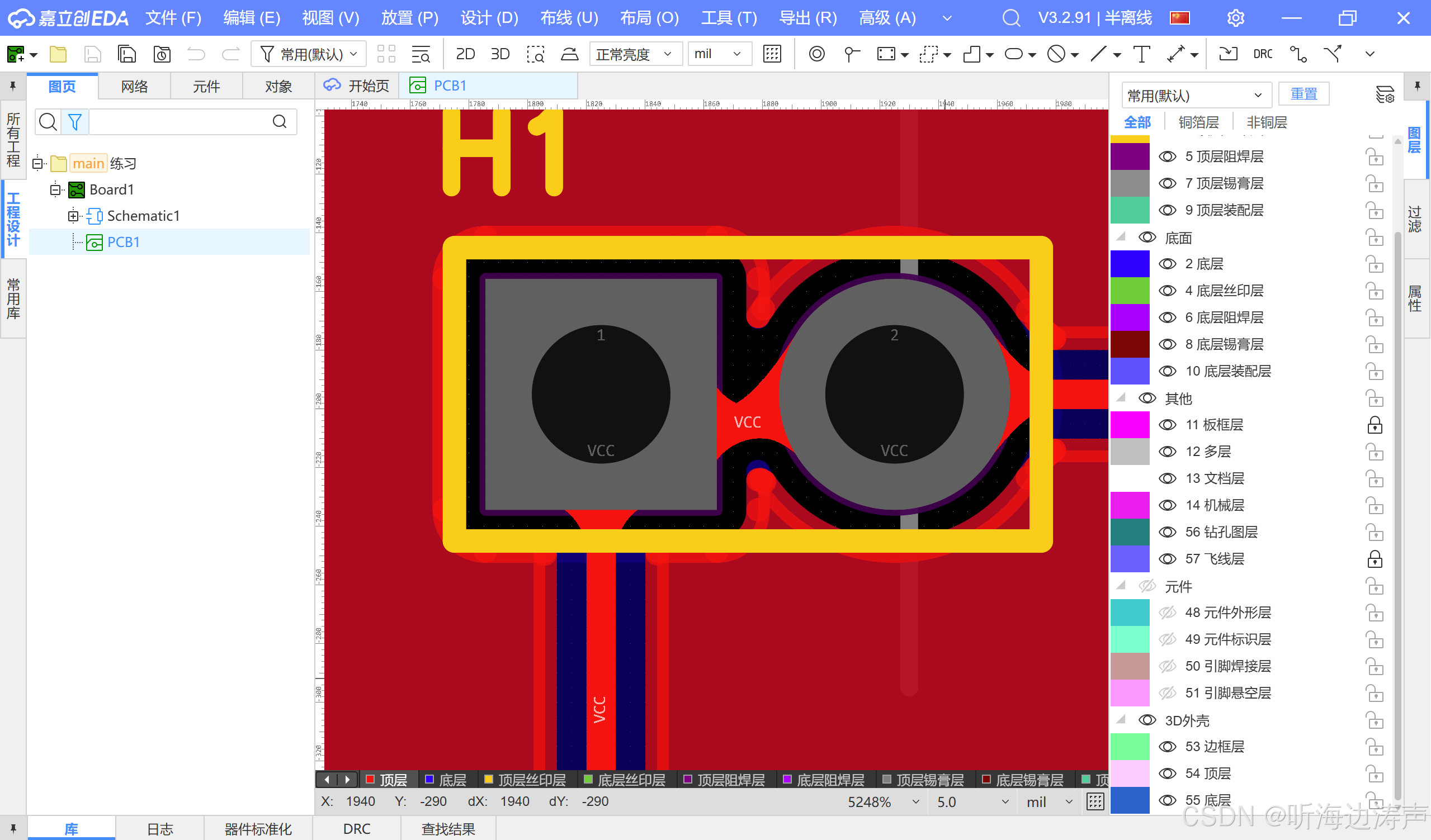Select the prohibited region tool
Screen dimensions: 1431x840
(1056, 54)
